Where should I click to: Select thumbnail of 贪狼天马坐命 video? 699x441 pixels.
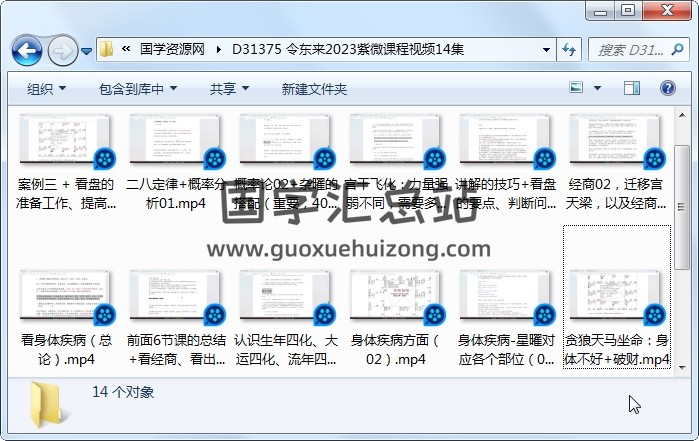point(616,297)
